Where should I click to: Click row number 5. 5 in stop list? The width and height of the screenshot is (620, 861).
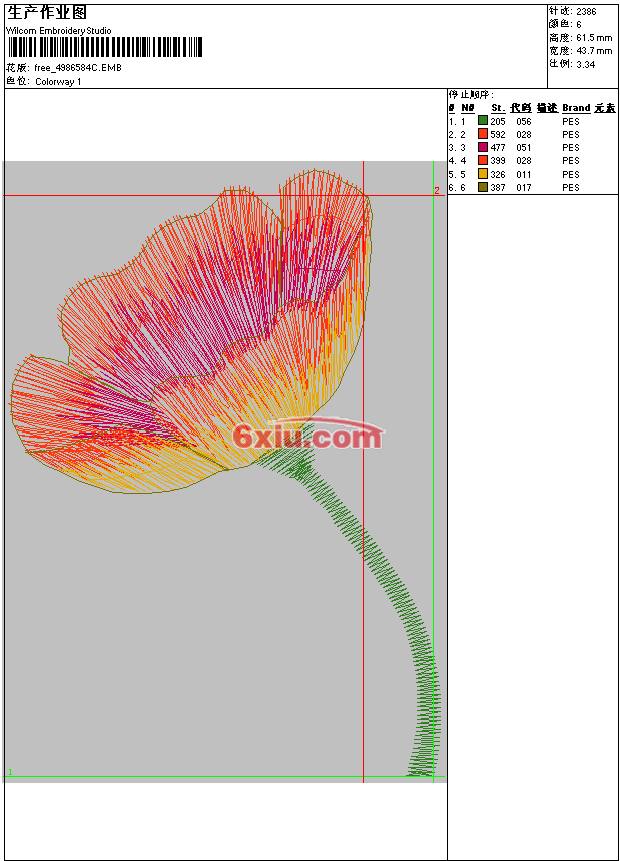tap(457, 175)
